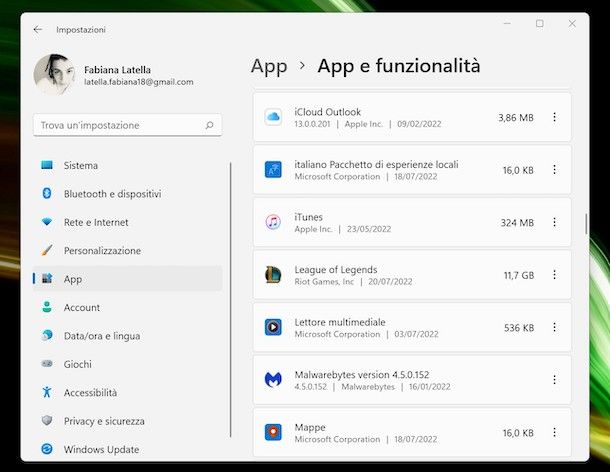Open options menu for italiano Pacchetto
Viewport: 610px width, 472px height.
coord(554,170)
